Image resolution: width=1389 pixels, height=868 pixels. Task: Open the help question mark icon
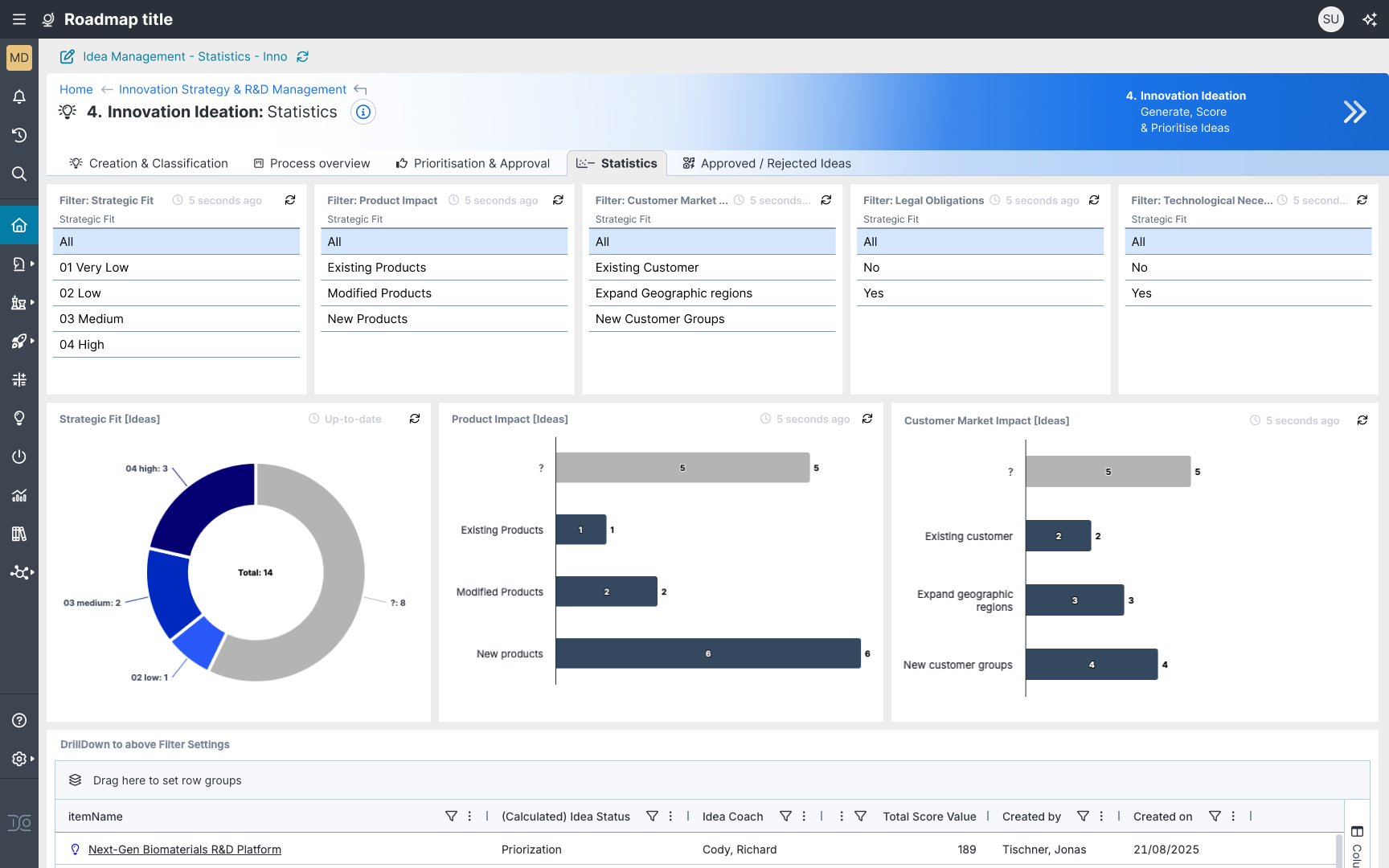pyautogui.click(x=19, y=720)
